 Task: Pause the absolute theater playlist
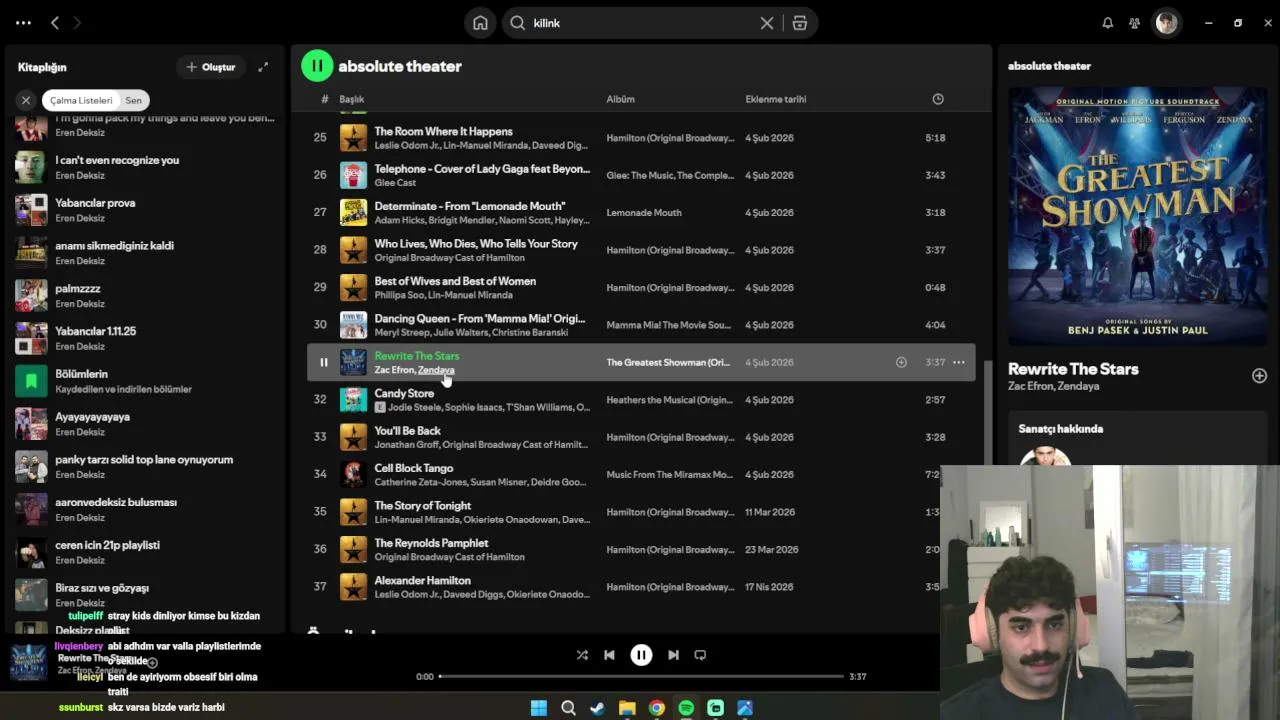pyautogui.click(x=317, y=66)
